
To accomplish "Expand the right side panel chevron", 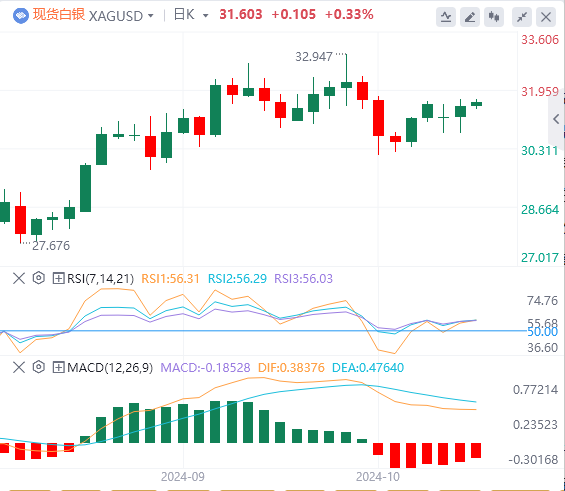I will [556, 119].
